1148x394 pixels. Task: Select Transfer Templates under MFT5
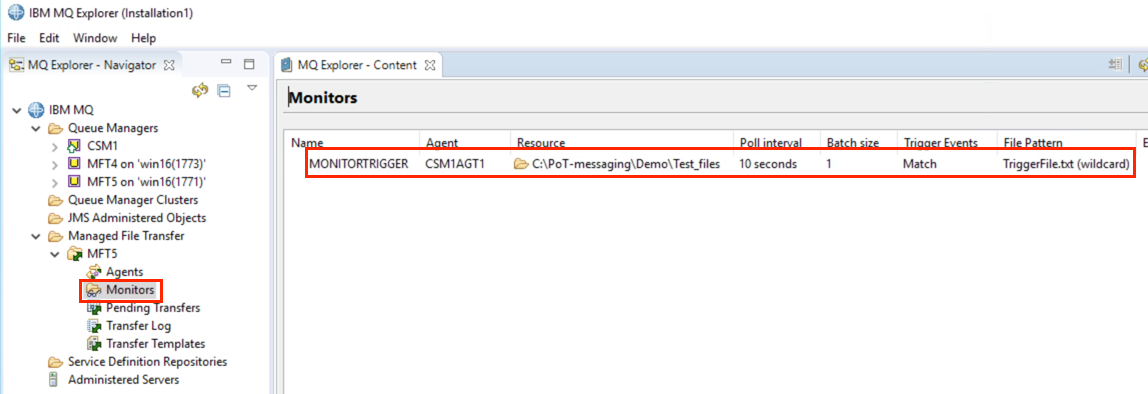[x=155, y=343]
